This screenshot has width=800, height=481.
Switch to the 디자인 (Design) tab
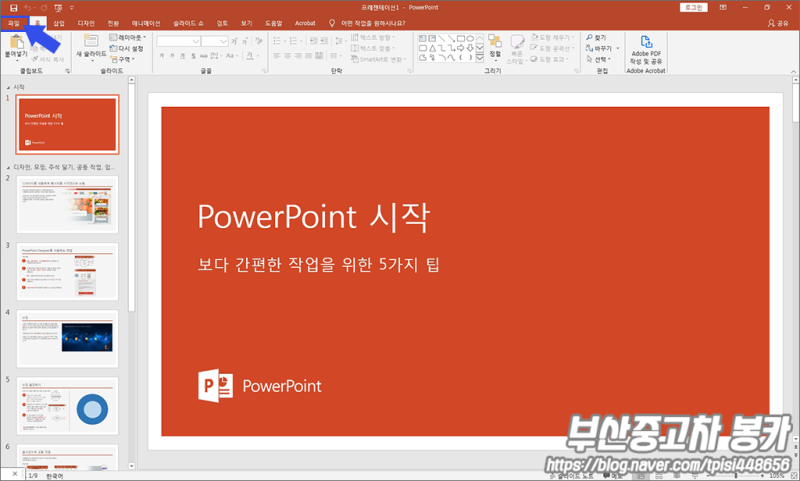pos(86,23)
